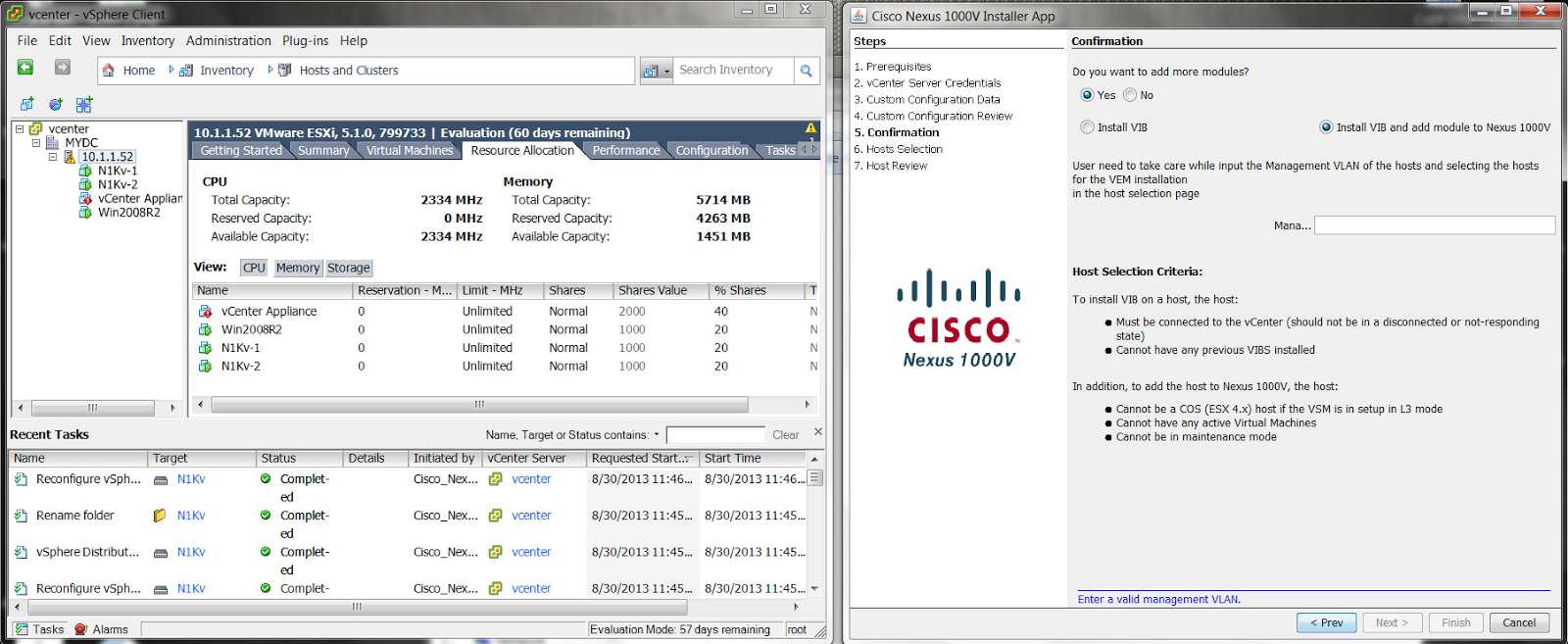The width and height of the screenshot is (1568, 644).
Task: Switch resource view to Storage
Action: [349, 268]
